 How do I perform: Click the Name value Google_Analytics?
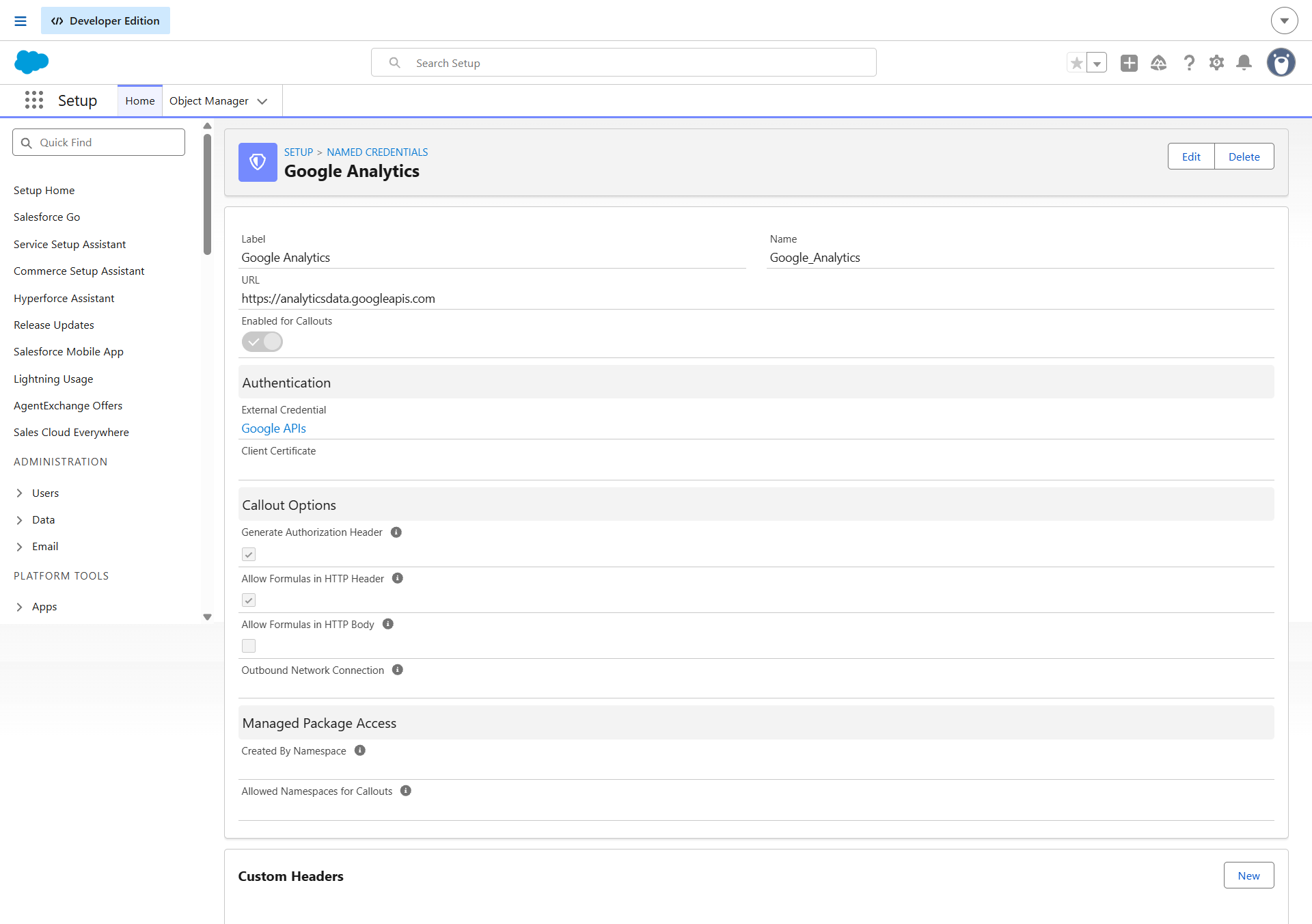pos(815,258)
